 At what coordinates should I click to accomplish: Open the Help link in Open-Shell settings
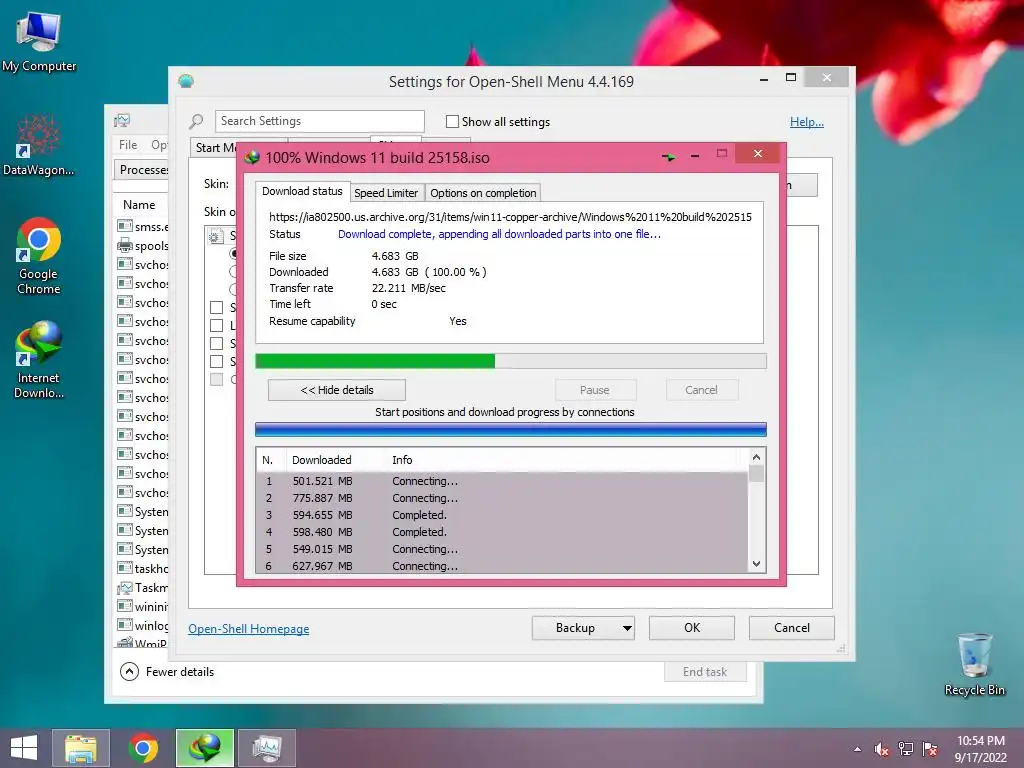point(807,121)
